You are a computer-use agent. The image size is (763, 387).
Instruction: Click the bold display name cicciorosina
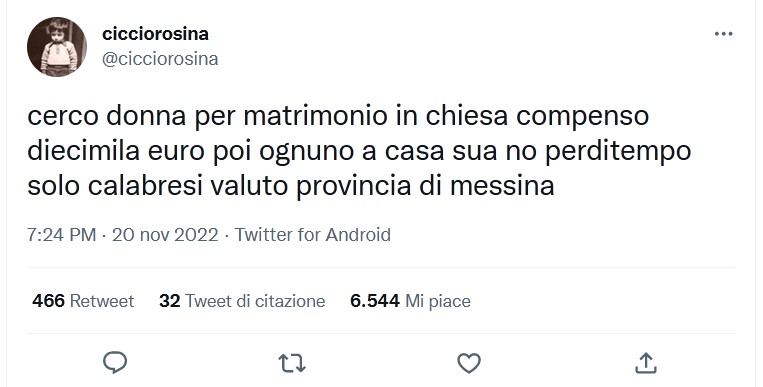[155, 34]
